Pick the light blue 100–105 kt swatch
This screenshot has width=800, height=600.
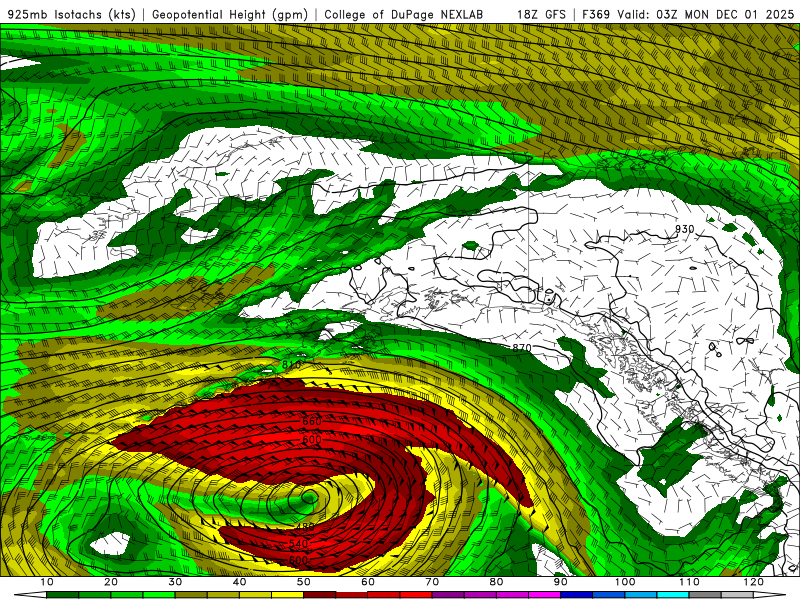pyautogui.click(x=641, y=595)
